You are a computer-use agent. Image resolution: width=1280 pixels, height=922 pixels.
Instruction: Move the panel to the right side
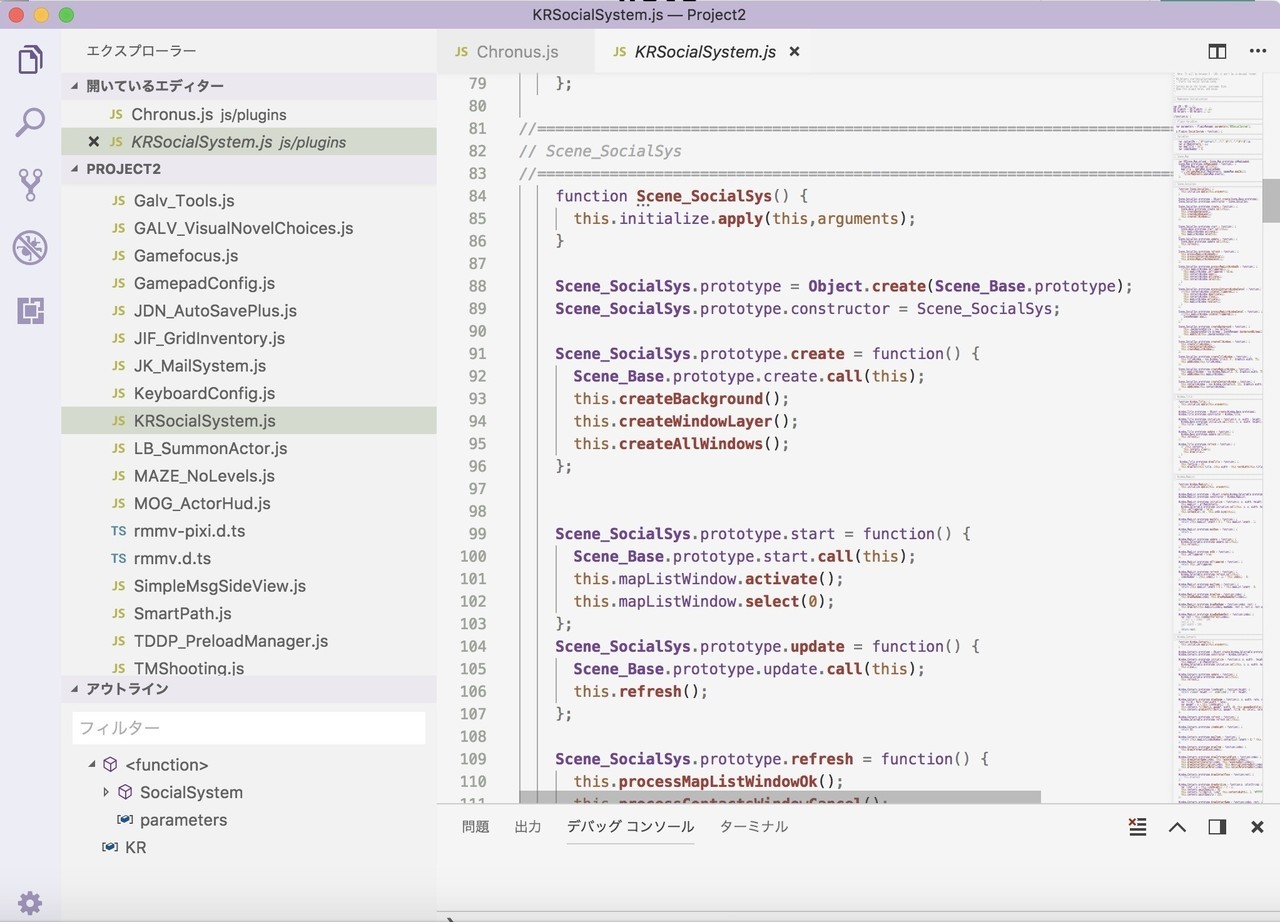tap(1217, 826)
